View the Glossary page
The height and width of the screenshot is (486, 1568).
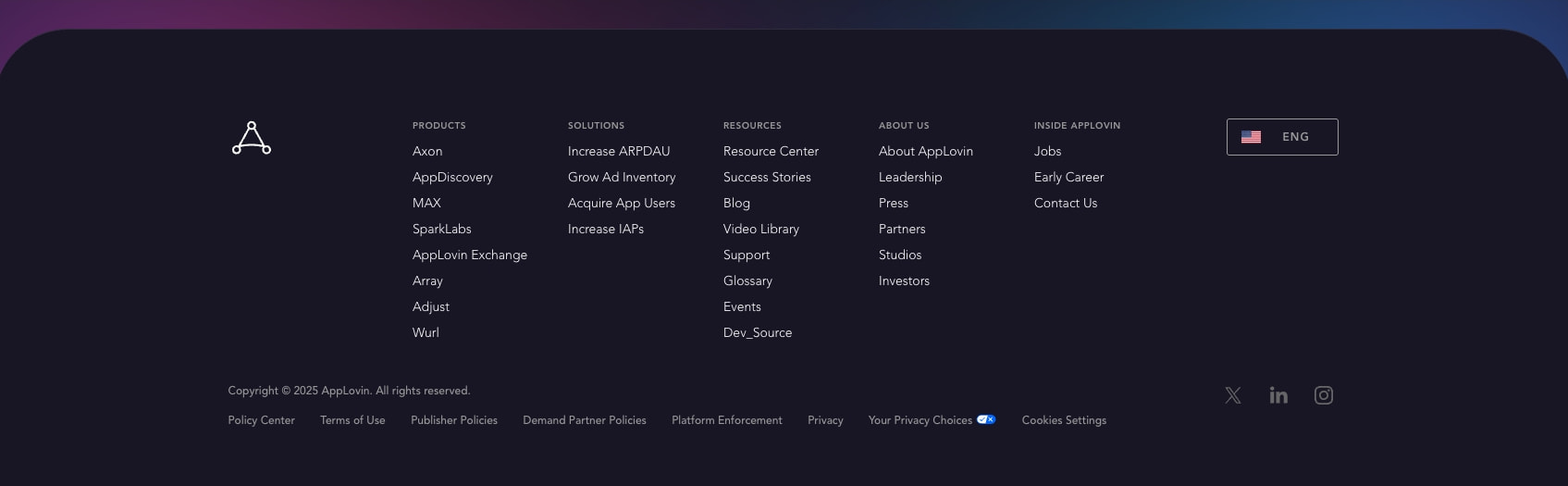click(x=747, y=280)
